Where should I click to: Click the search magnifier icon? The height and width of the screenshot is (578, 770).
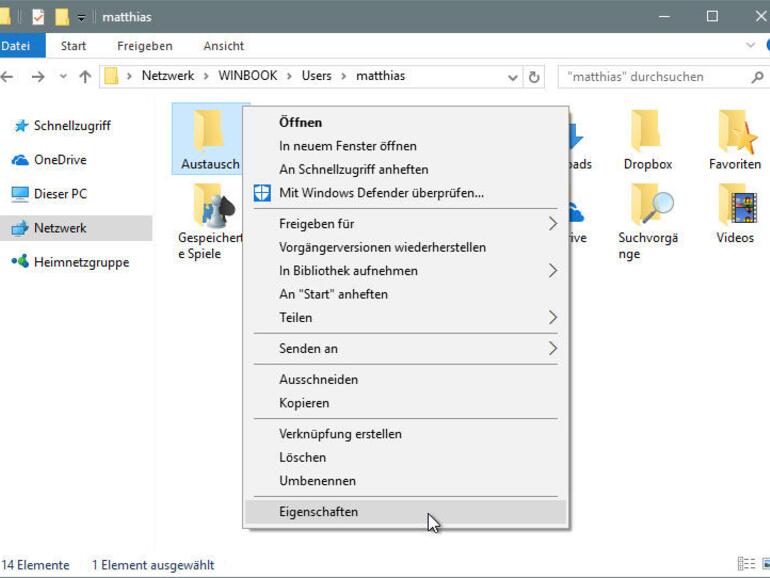pos(757,77)
